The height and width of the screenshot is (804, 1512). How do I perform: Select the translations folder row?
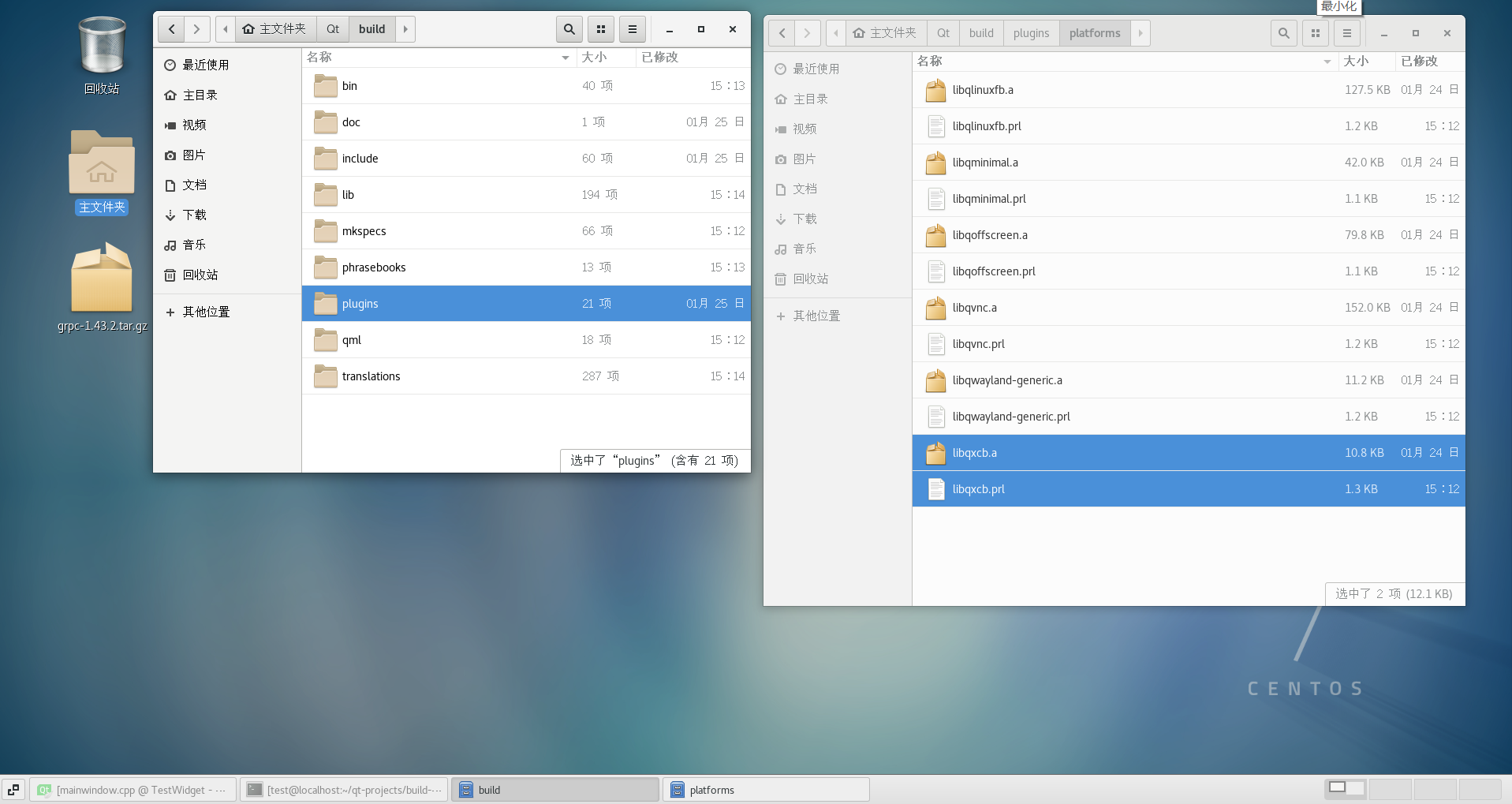[x=371, y=376]
